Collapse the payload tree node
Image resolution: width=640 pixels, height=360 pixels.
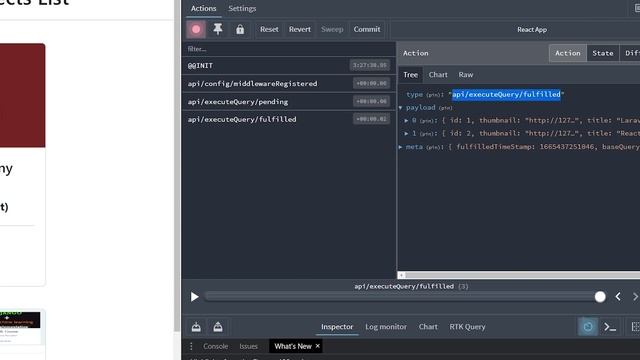tap(401, 108)
